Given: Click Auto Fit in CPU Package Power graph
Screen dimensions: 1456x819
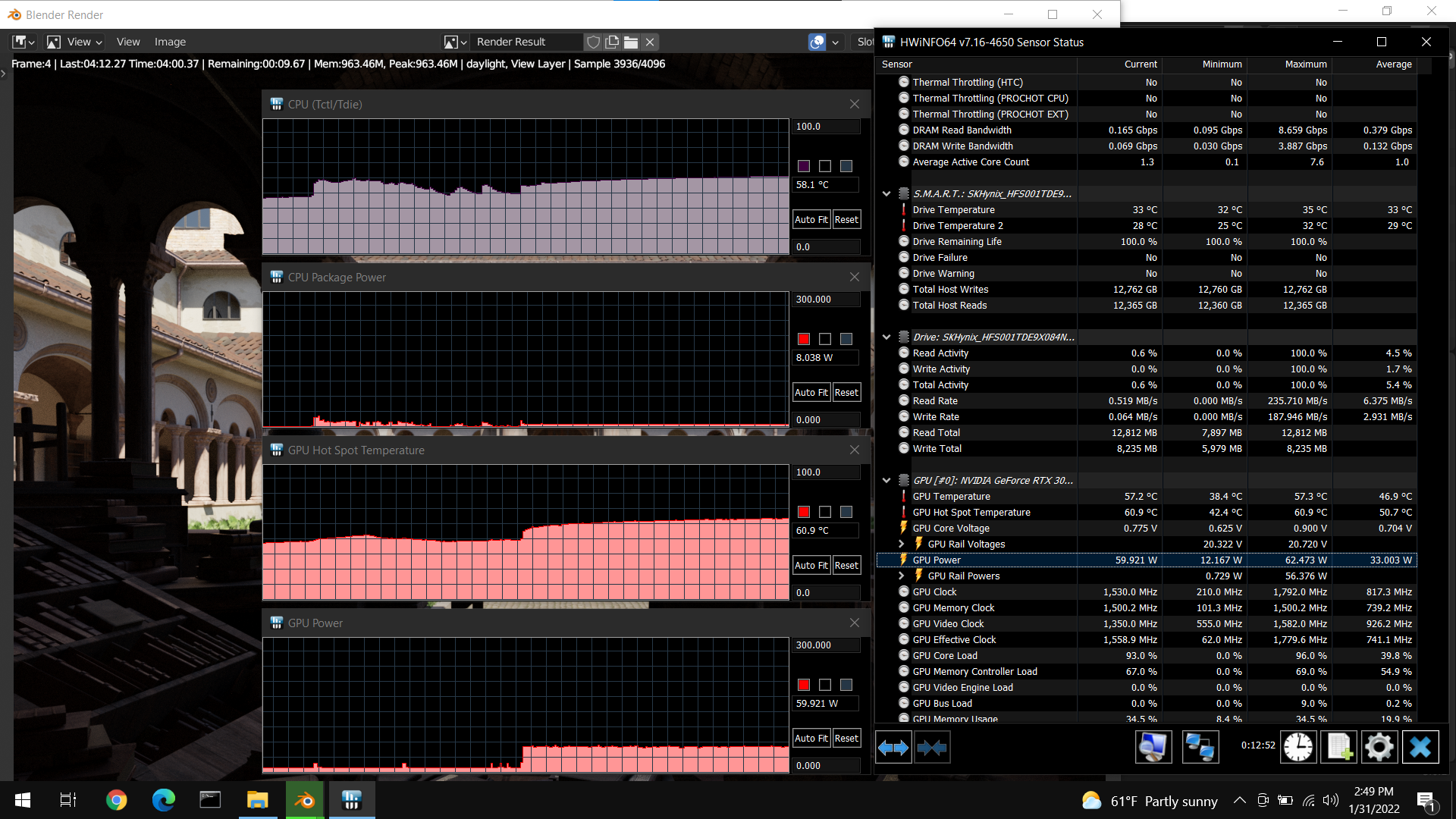Looking at the screenshot, I should click(x=811, y=392).
